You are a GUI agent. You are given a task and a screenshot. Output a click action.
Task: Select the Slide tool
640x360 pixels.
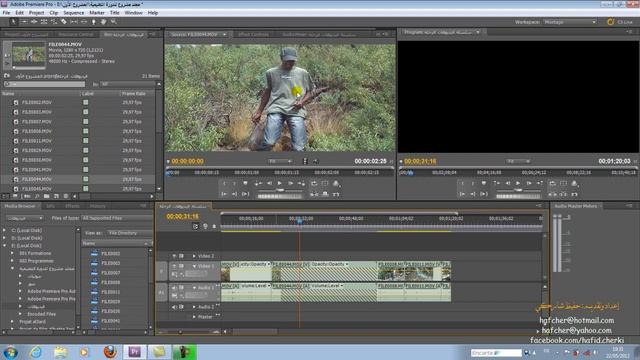(84, 22)
